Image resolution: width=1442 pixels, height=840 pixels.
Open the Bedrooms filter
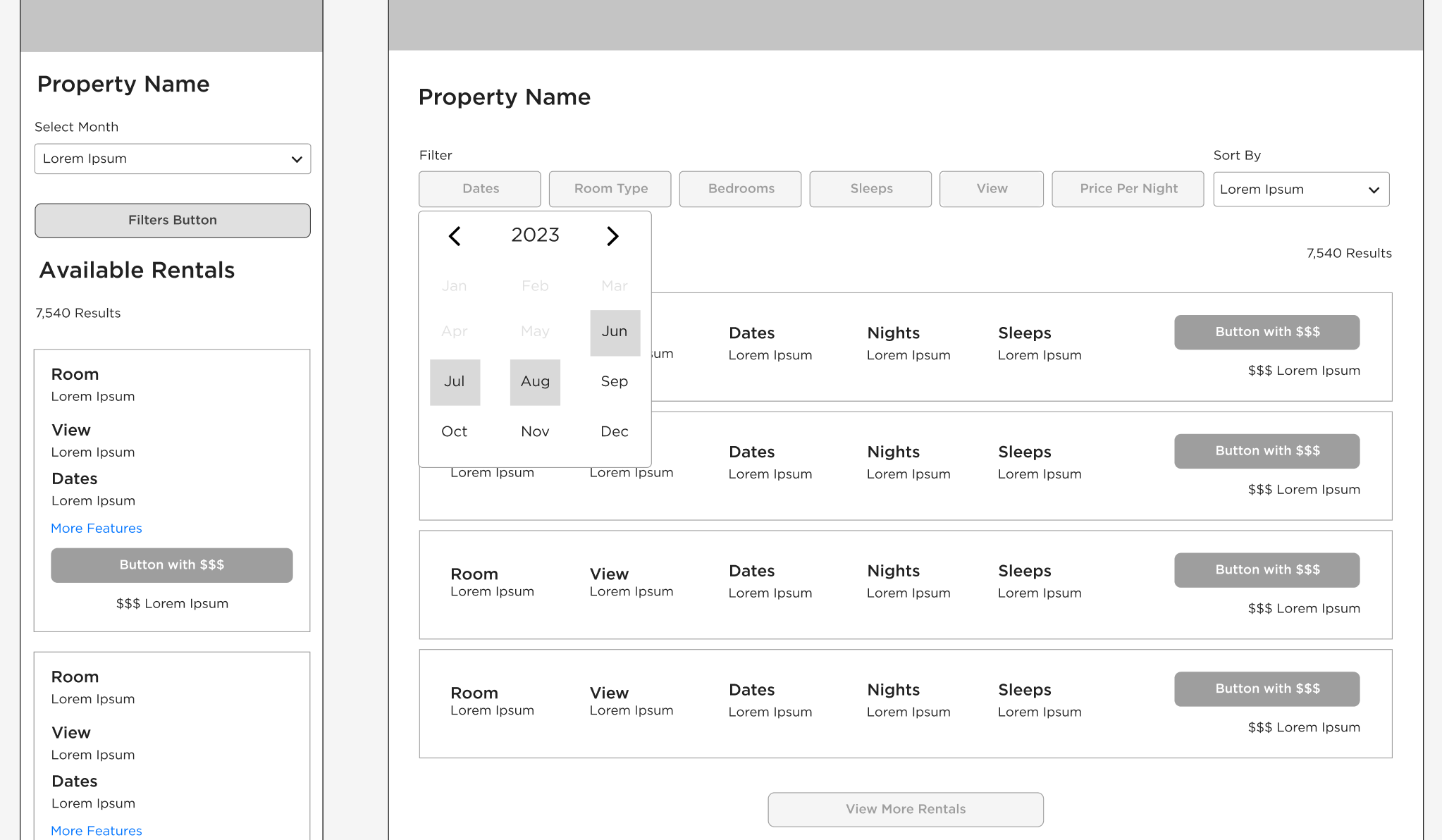[740, 189]
